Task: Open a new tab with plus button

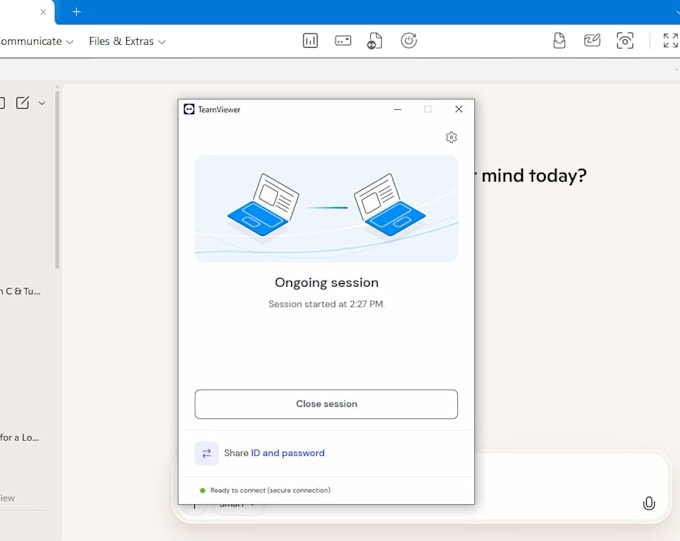Action: pyautogui.click(x=76, y=12)
